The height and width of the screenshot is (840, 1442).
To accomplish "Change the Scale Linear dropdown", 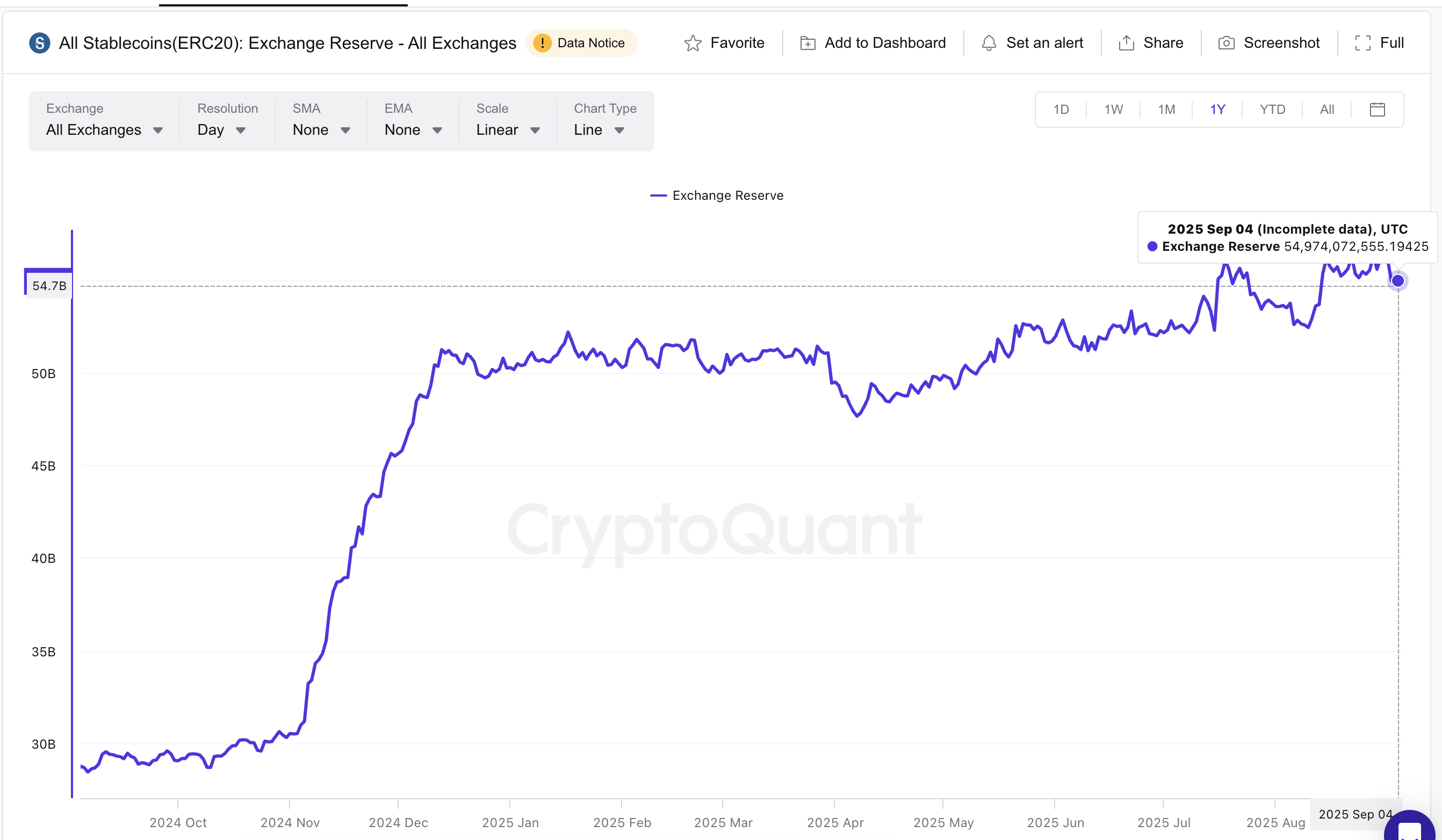I will point(508,130).
